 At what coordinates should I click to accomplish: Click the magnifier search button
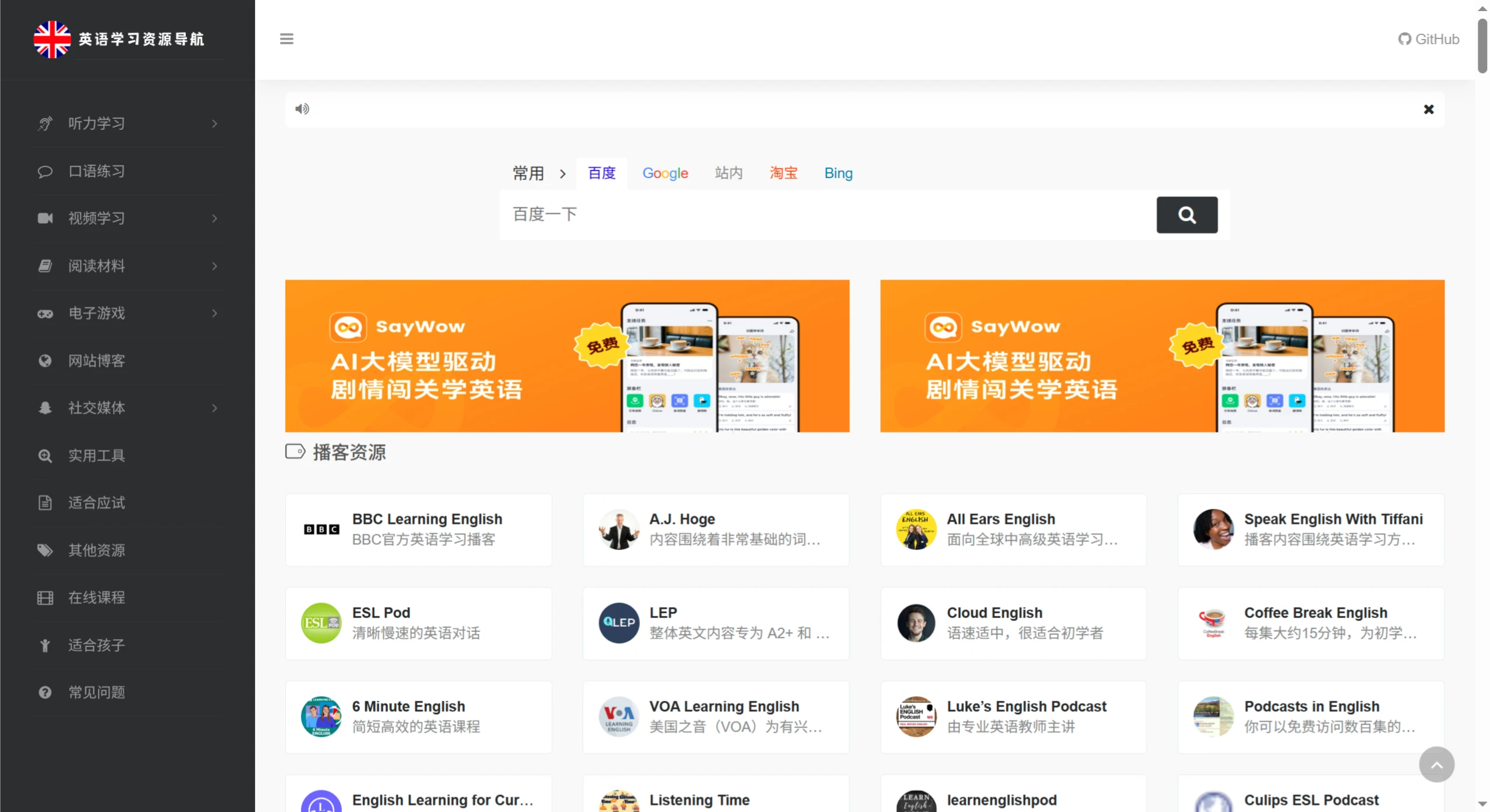(1187, 215)
